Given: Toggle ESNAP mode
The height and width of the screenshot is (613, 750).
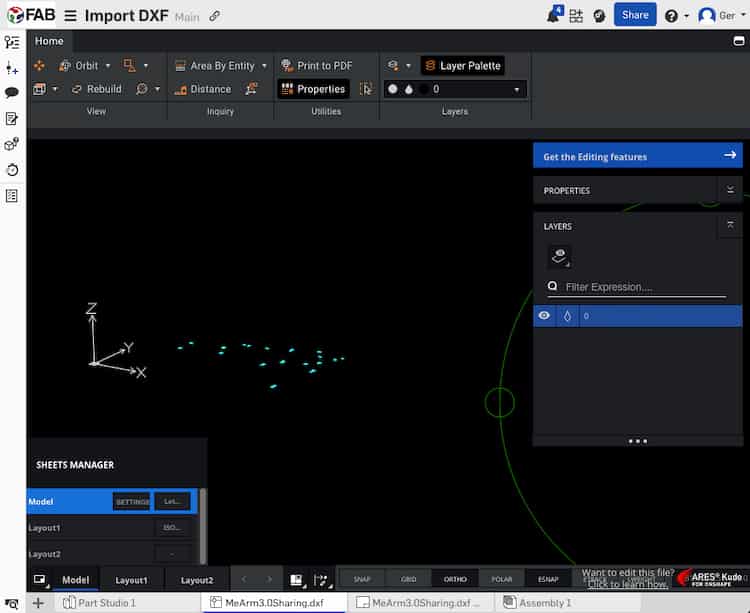Looking at the screenshot, I should (x=548, y=579).
